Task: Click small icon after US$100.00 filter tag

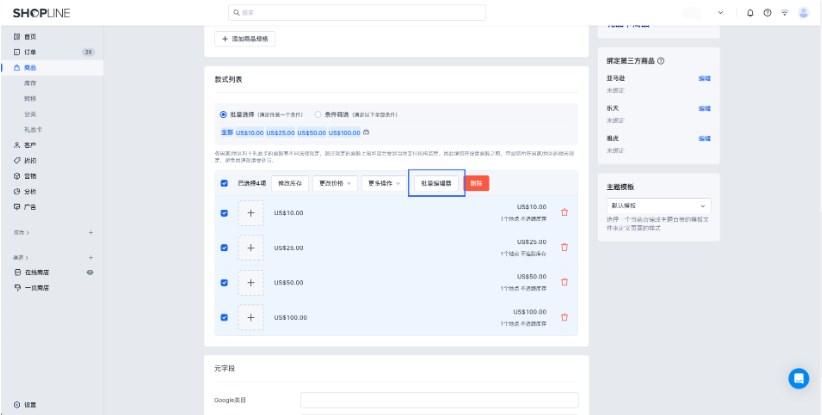Action: (366, 133)
